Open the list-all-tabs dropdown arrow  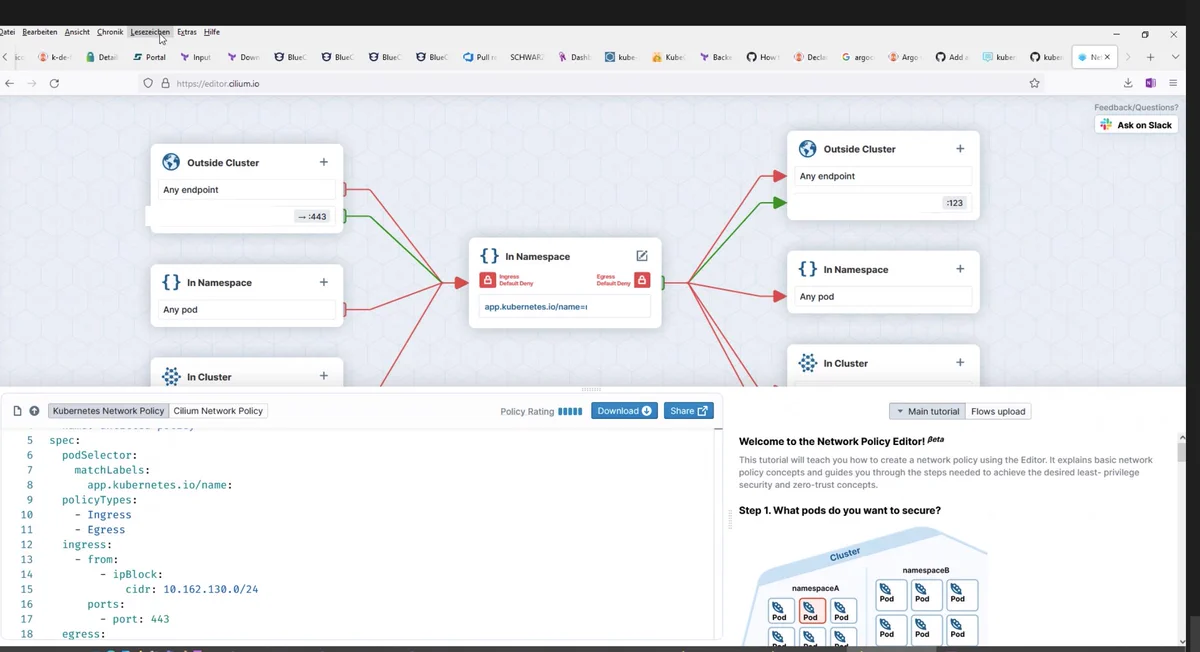[1174, 57]
